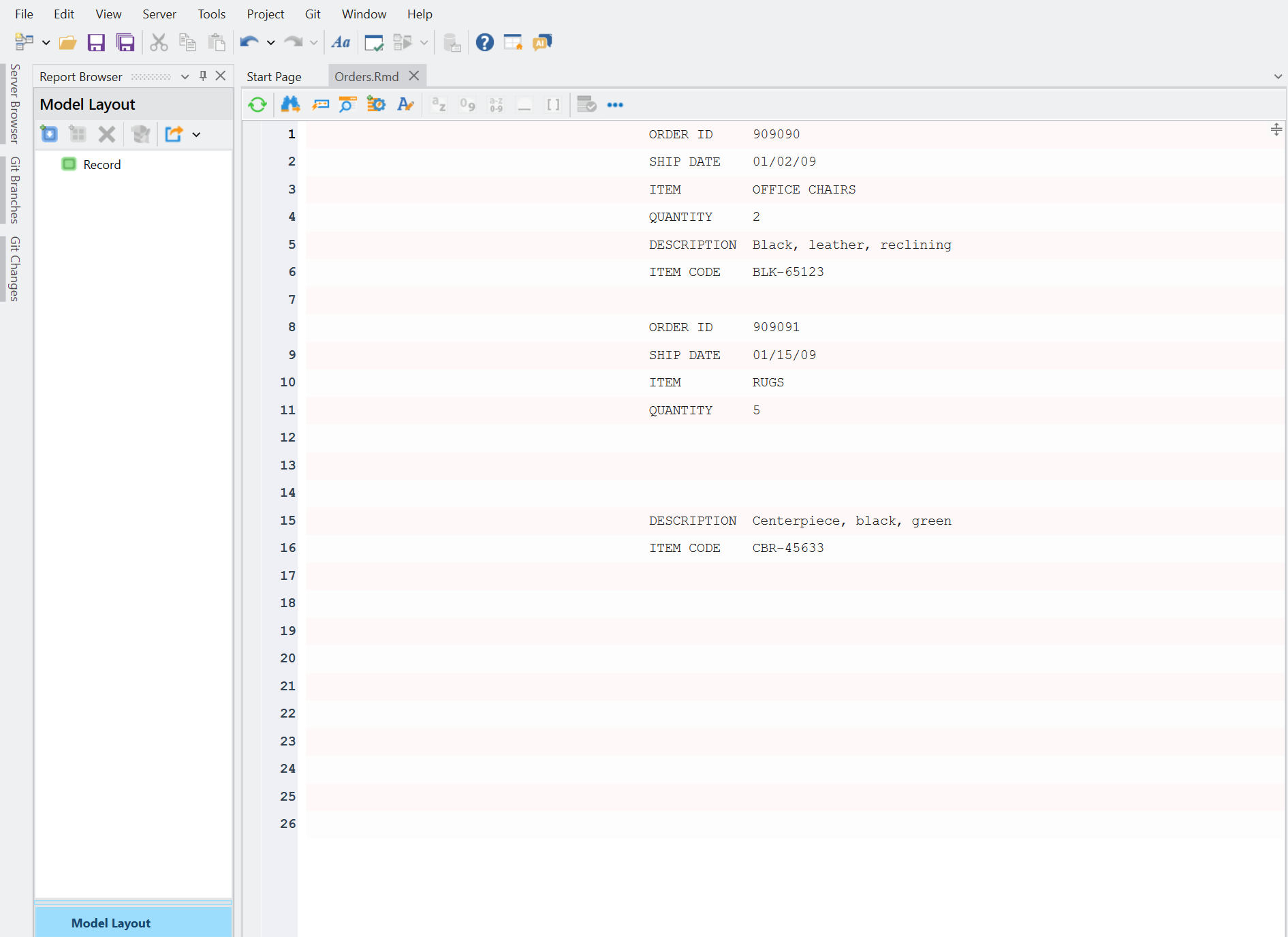1288x937 pixels.
Task: Open the Project menu
Action: [265, 14]
